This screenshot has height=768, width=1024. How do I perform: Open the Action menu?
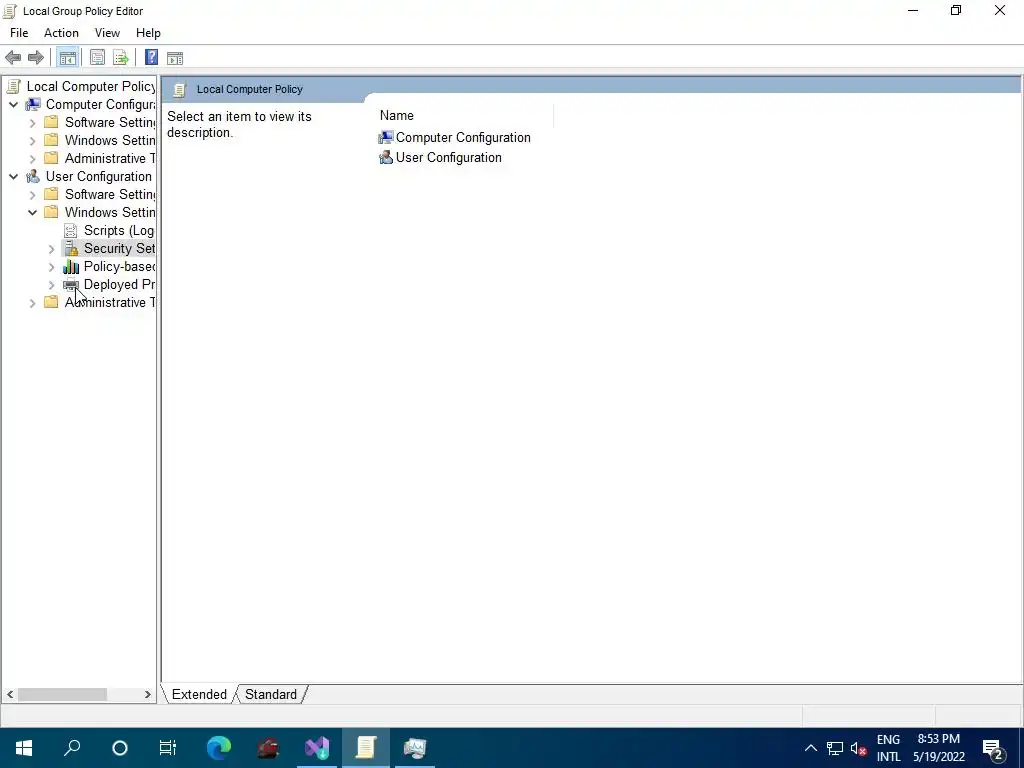coord(61,33)
